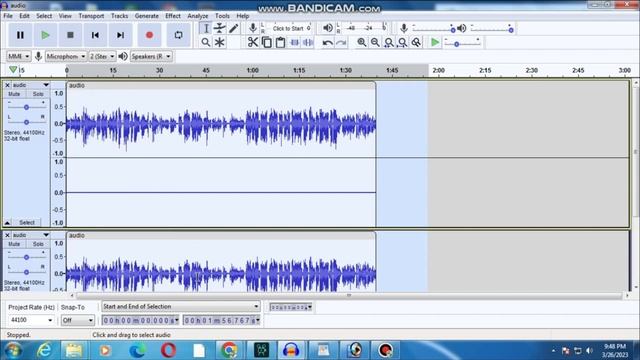The image size is (640, 360).
Task: Click Fit project to width icon
Action: point(403,42)
